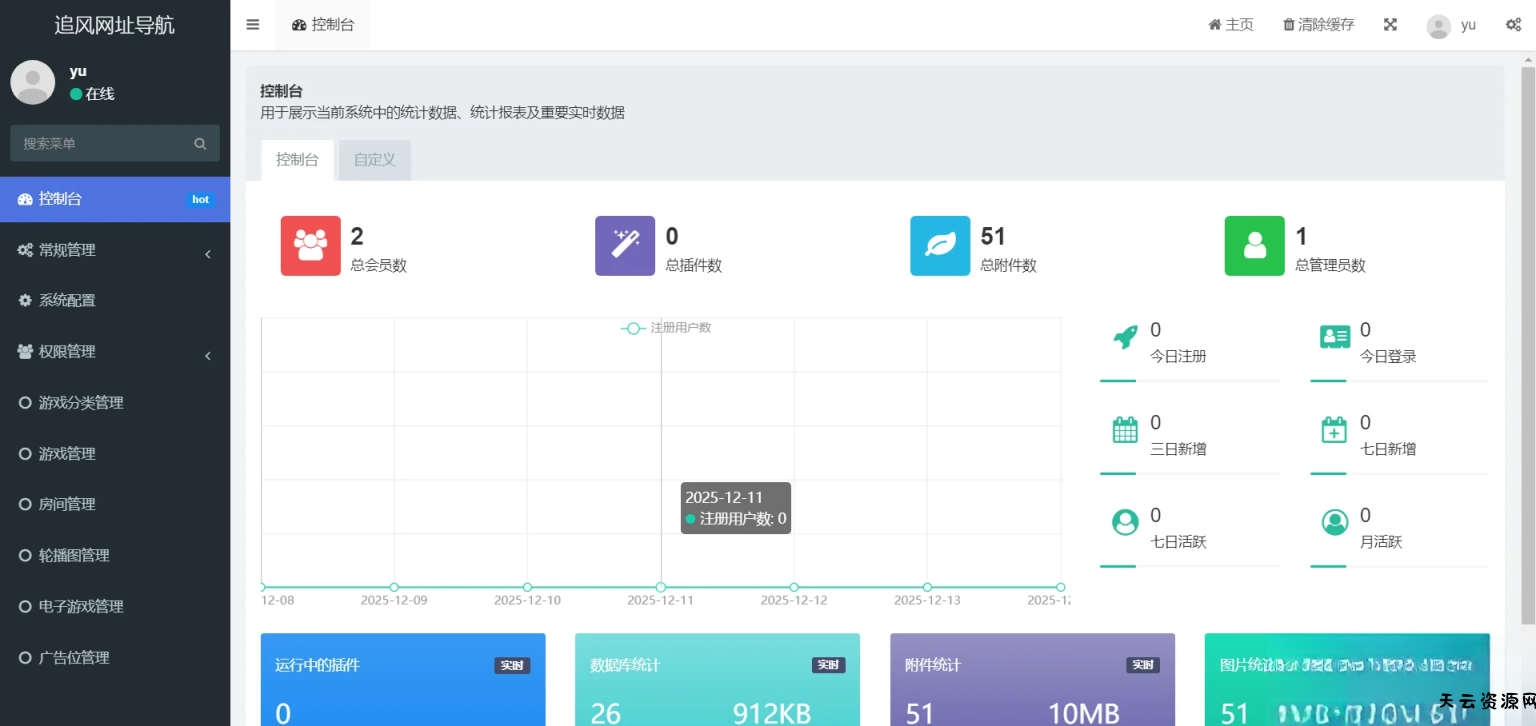The image size is (1536, 726).
Task: Click the 搜索菜单 search input field
Action: tap(100, 144)
